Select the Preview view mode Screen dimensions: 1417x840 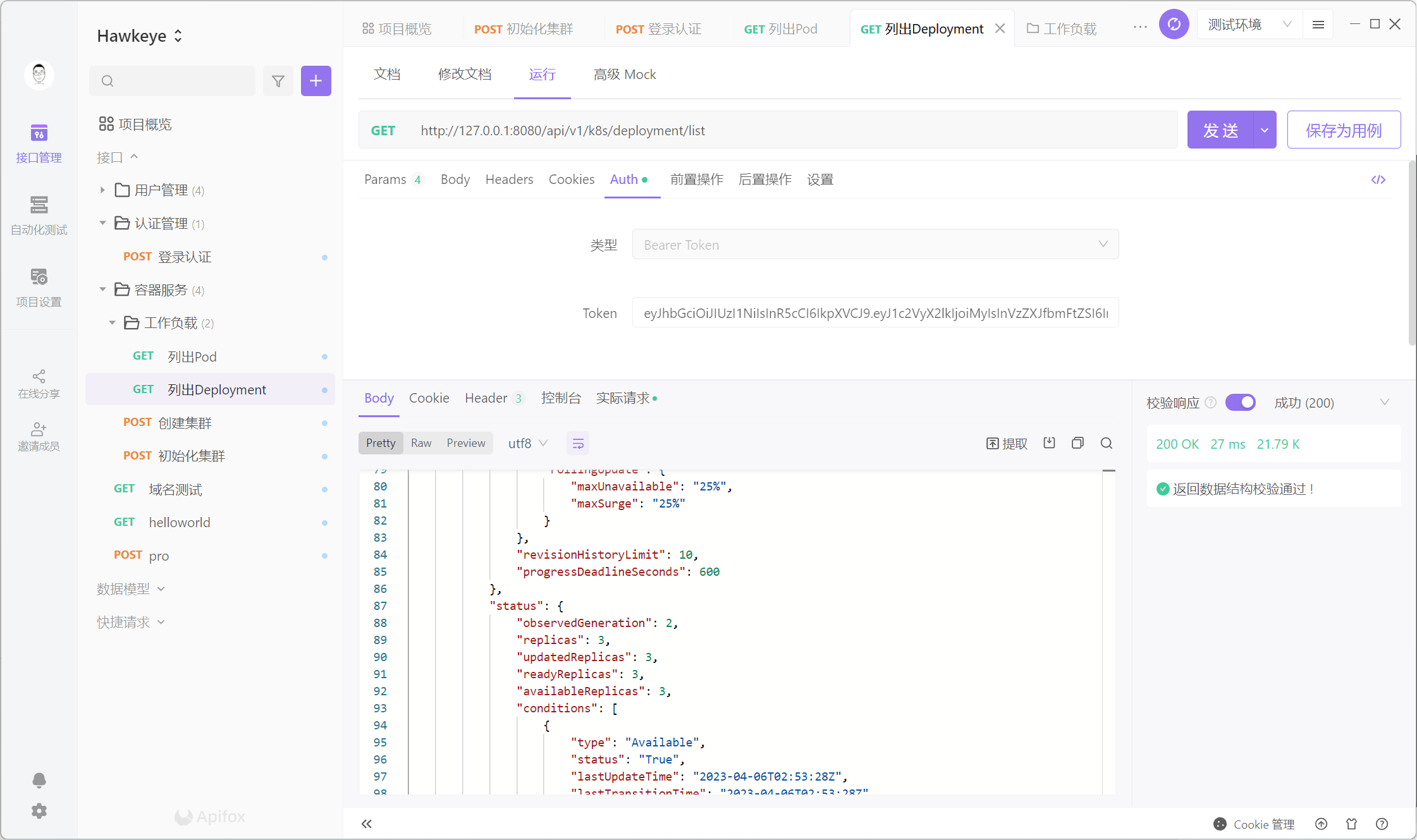coord(466,444)
